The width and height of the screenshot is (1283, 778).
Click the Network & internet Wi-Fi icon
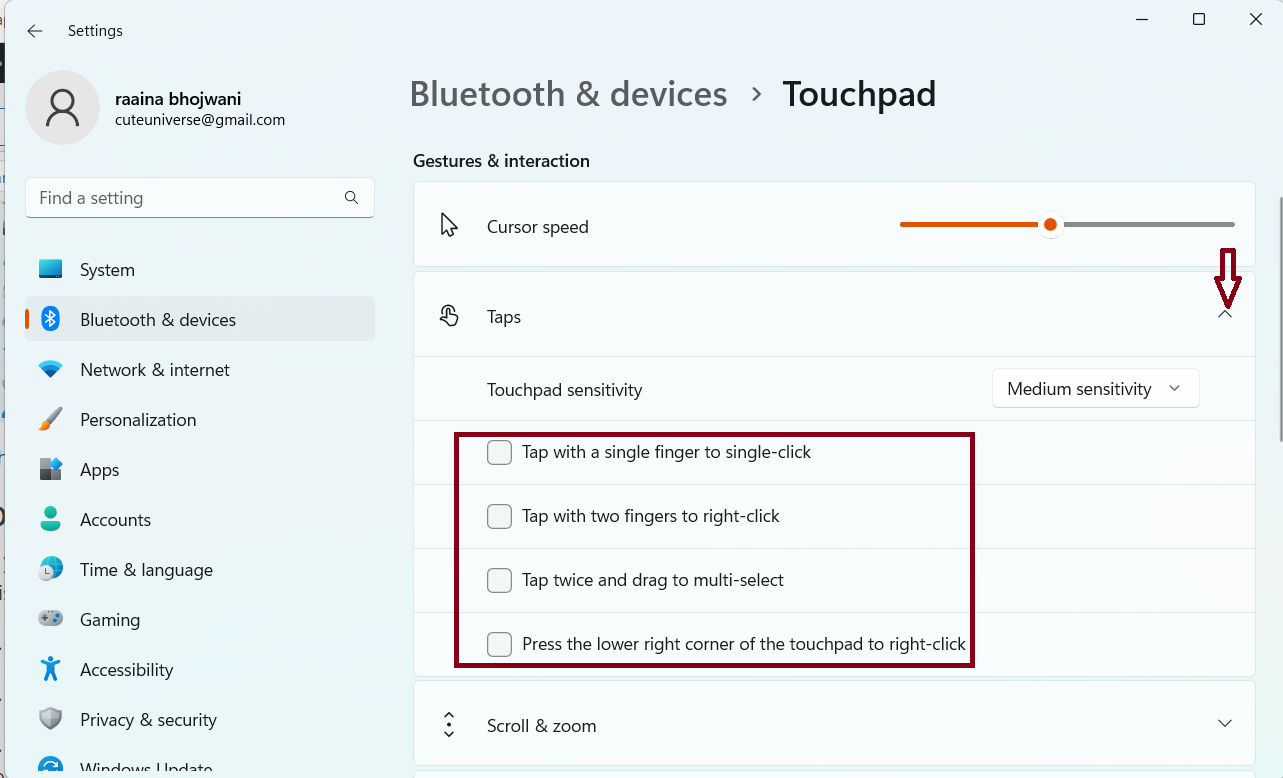point(50,370)
